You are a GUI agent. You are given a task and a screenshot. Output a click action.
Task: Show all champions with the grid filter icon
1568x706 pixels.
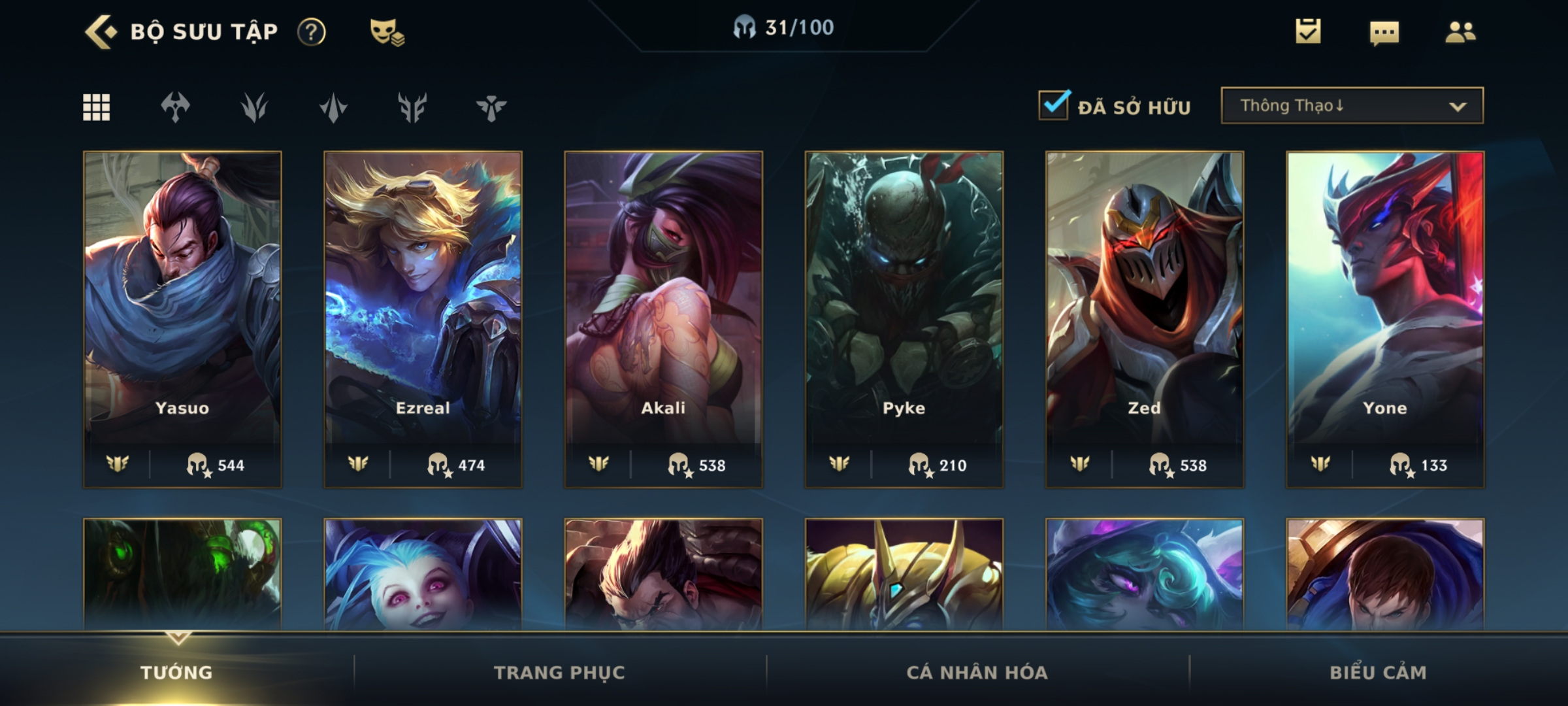[97, 107]
